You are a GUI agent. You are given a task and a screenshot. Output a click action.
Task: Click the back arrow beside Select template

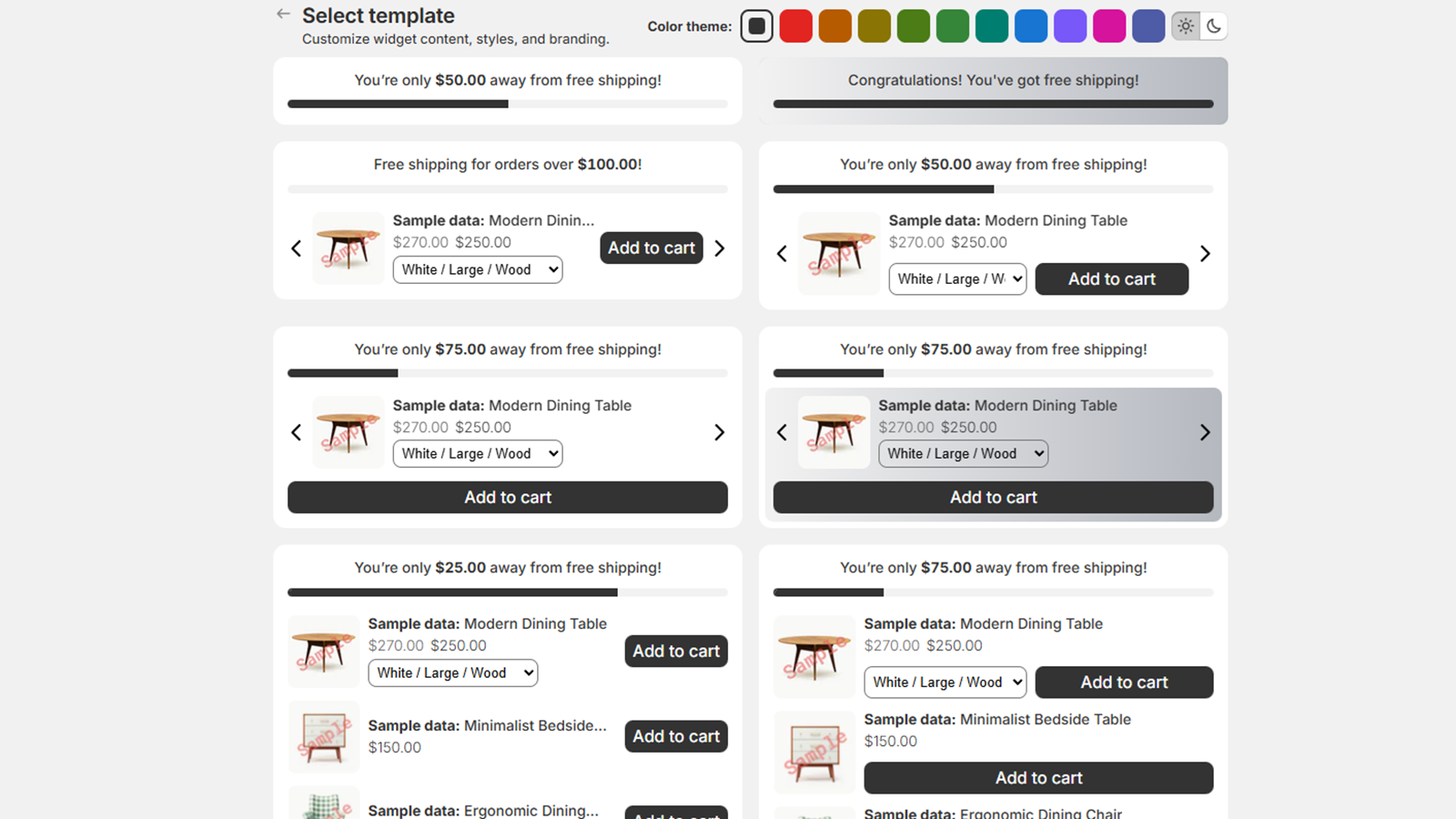click(x=283, y=15)
